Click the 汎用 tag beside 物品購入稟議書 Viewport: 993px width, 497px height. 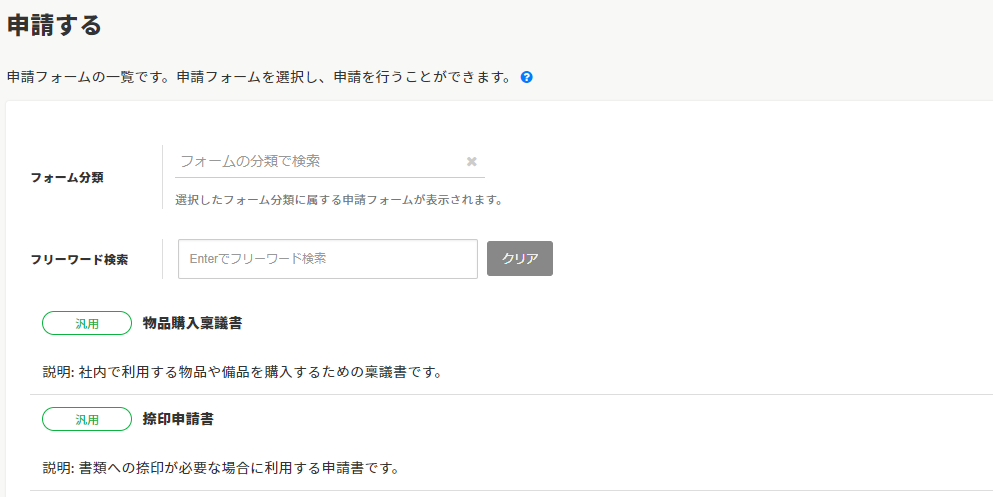pos(87,323)
